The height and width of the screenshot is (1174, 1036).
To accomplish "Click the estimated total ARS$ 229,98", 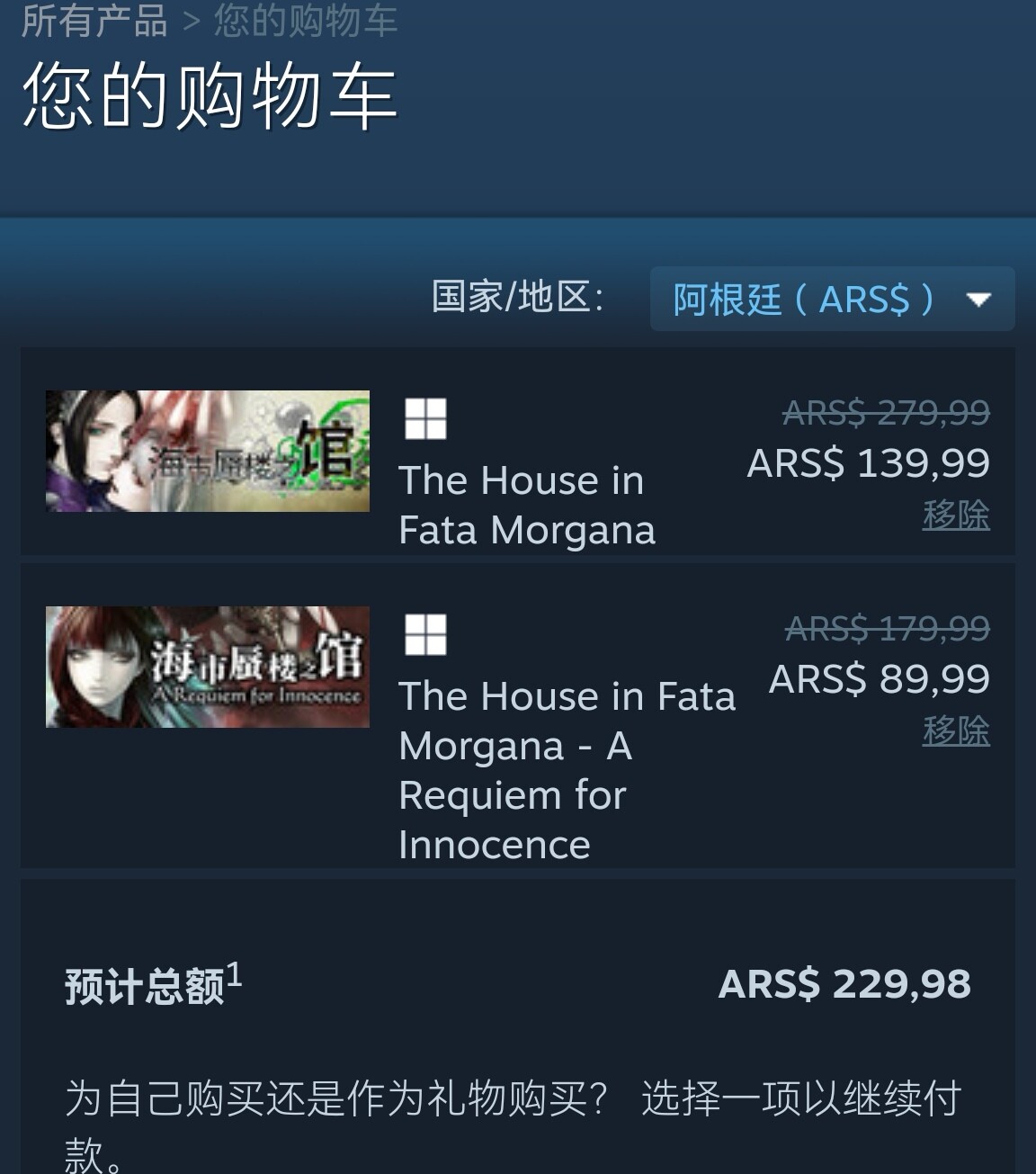I will [844, 984].
